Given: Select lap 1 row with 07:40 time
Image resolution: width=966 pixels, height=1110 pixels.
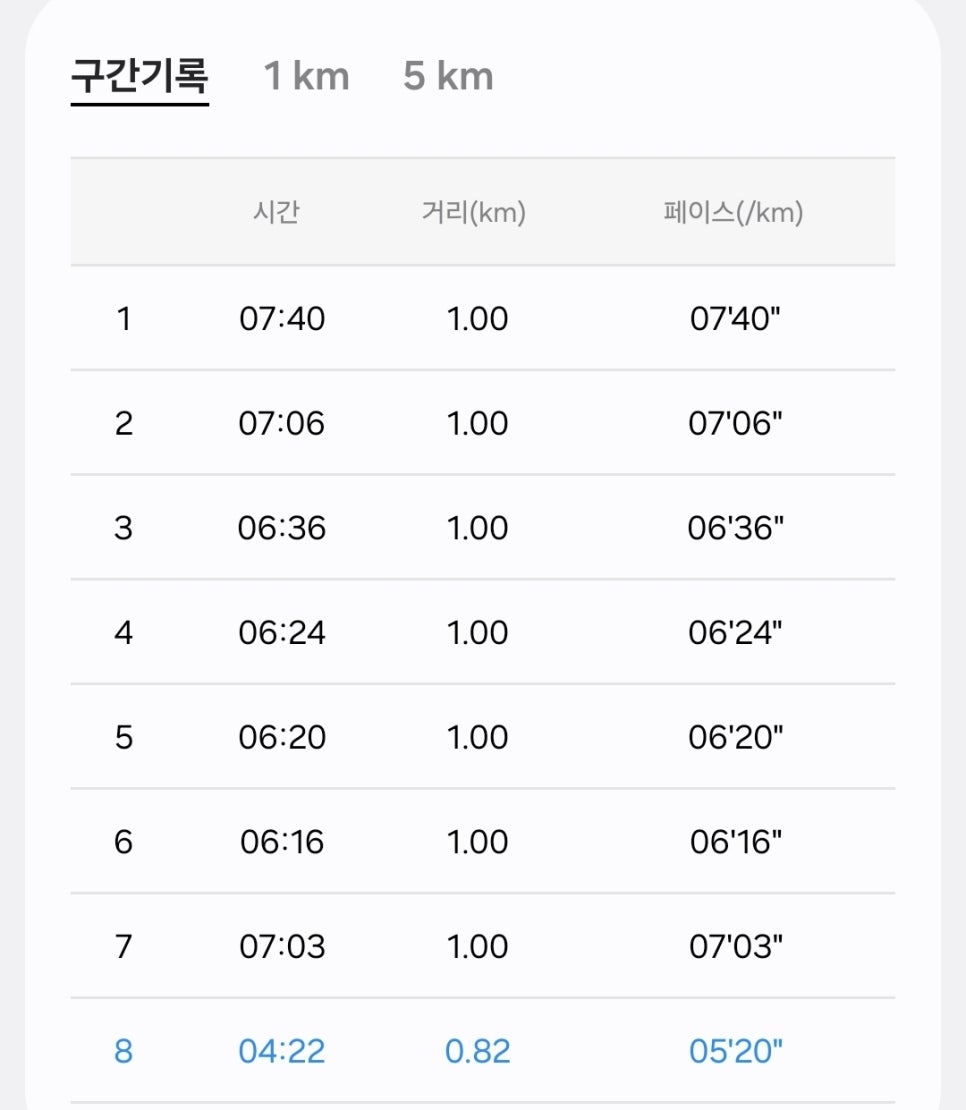Looking at the screenshot, I should point(483,319).
